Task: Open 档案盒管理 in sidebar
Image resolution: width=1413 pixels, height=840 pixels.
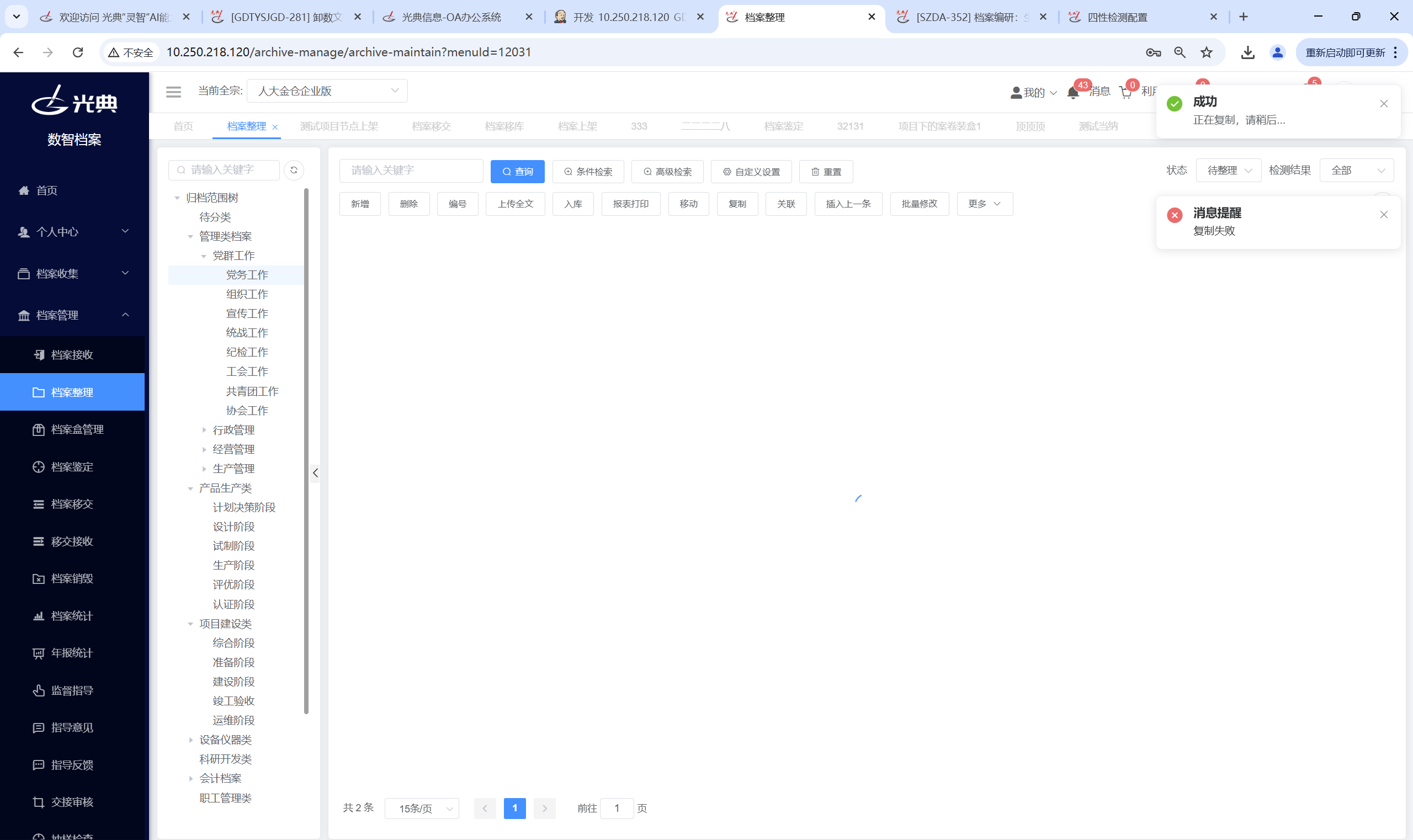Action: pyautogui.click(x=72, y=429)
